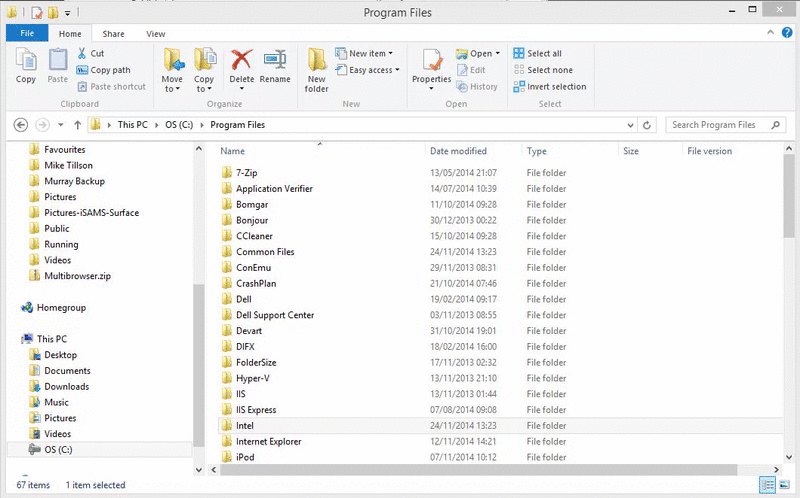
Task: Open Easy access dropdown
Action: click(367, 70)
